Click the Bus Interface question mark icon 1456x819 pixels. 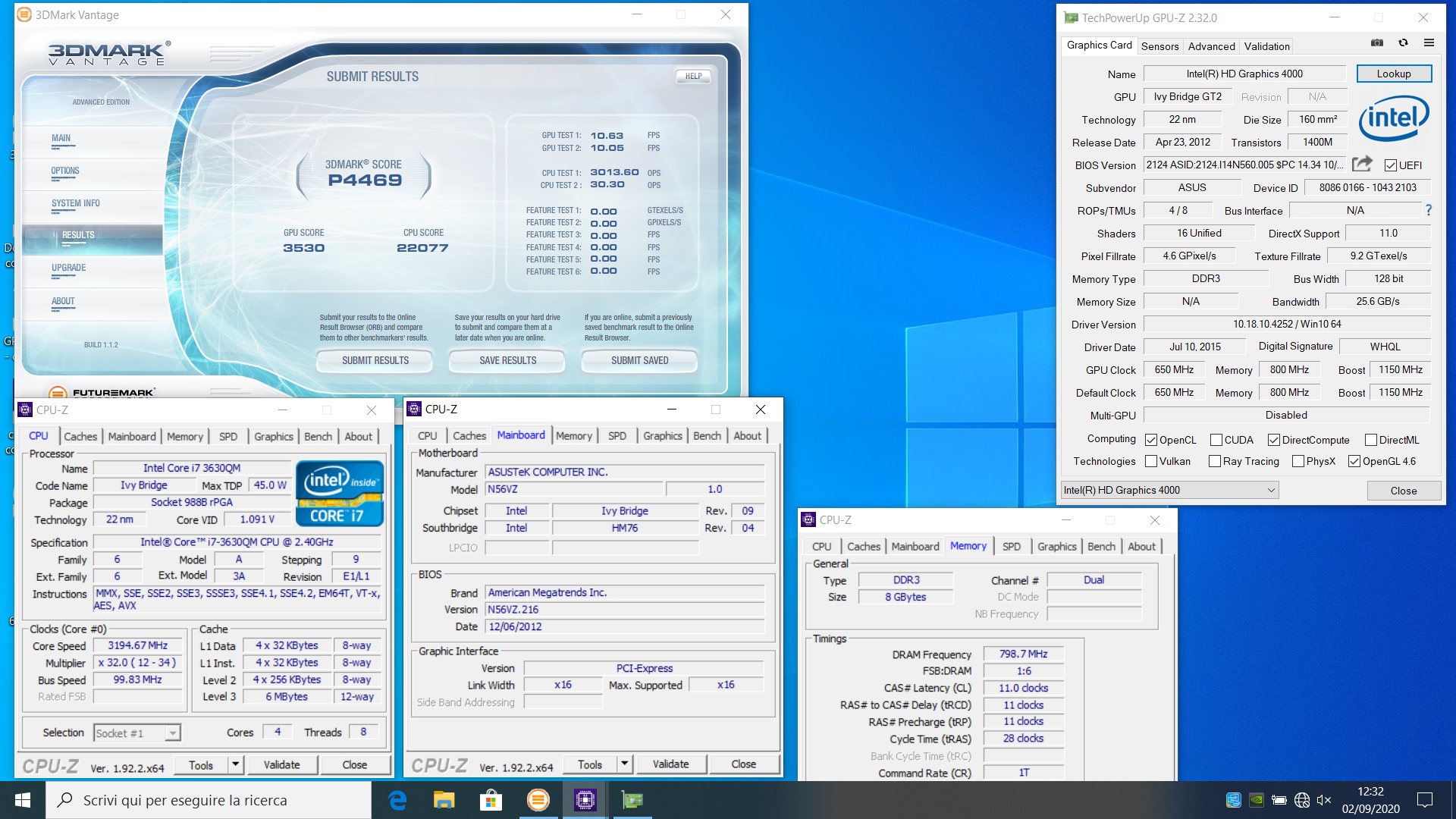click(1429, 210)
